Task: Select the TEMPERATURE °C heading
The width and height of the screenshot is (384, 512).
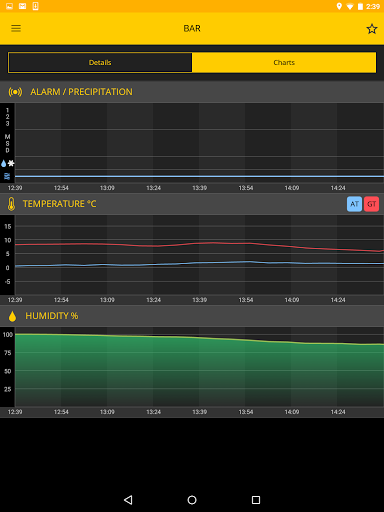Action: [59, 204]
